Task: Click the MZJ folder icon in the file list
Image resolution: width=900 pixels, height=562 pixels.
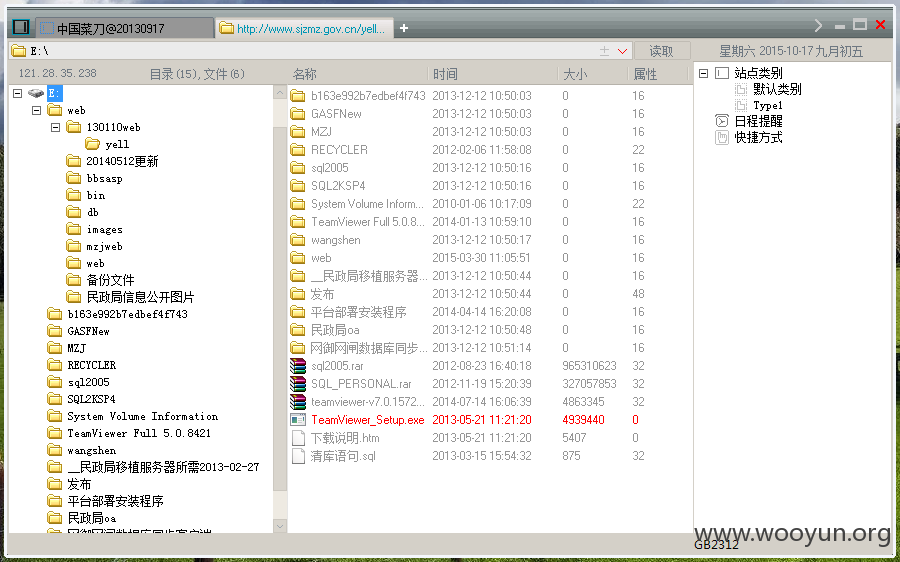Action: (297, 131)
